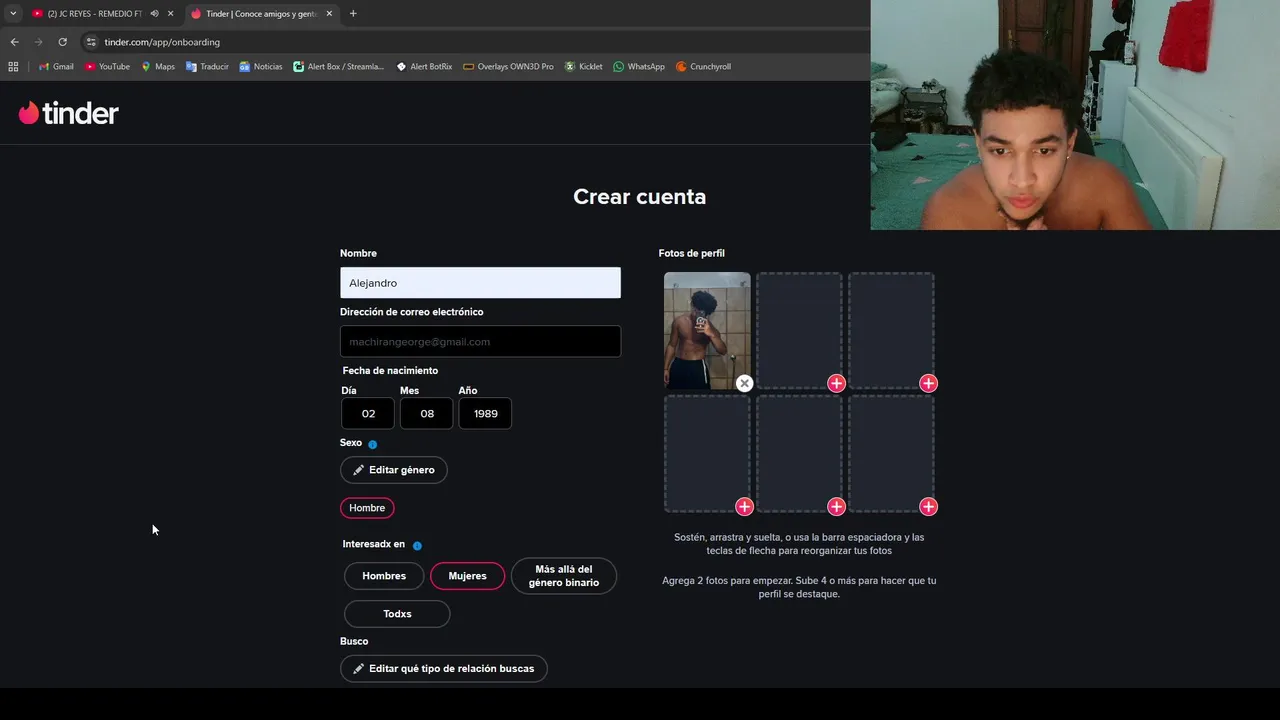1280x720 pixels.
Task: Add photo to last slot in bottom row
Action: 928,507
